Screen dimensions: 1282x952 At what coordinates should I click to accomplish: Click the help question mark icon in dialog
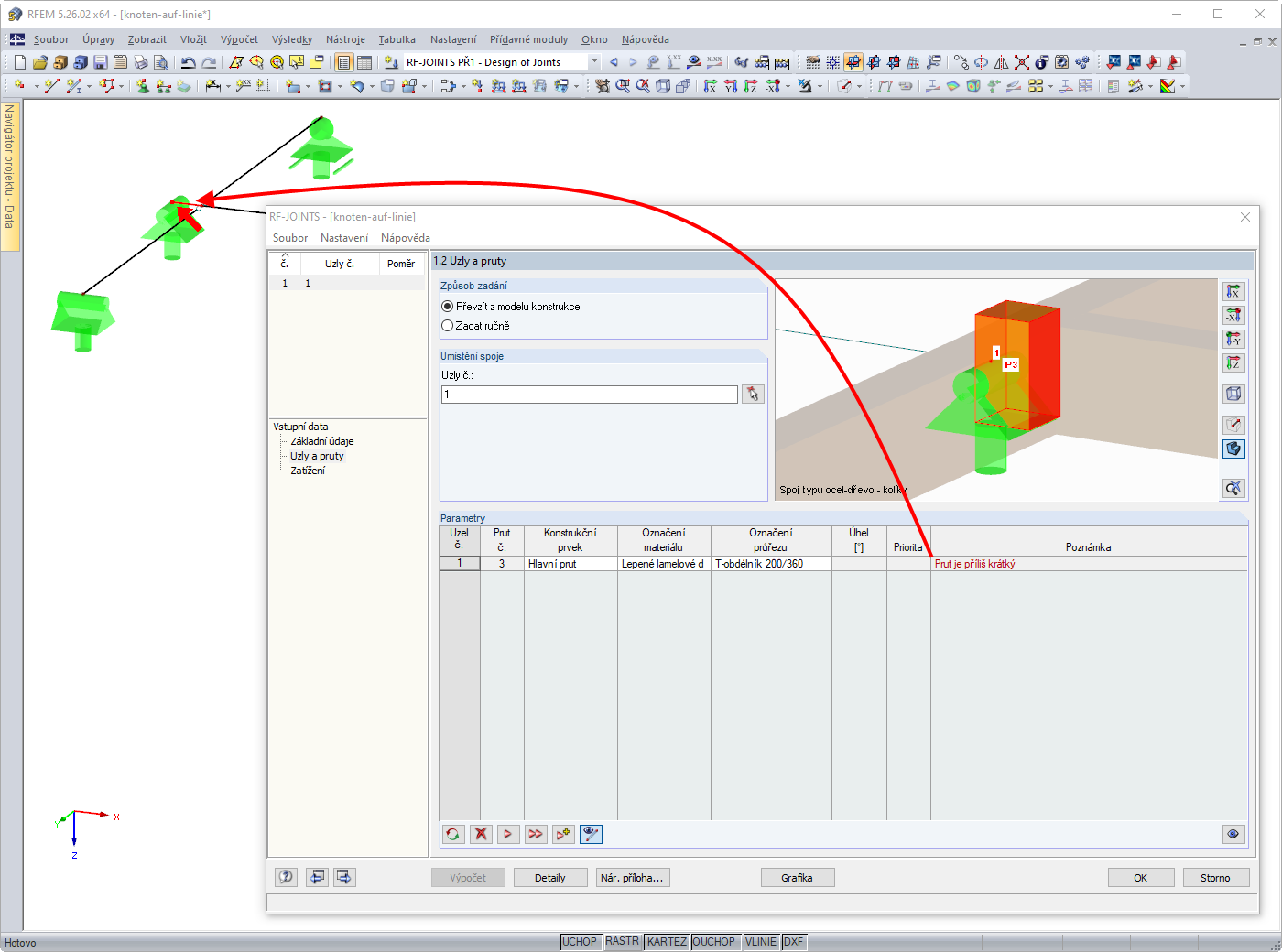(287, 877)
